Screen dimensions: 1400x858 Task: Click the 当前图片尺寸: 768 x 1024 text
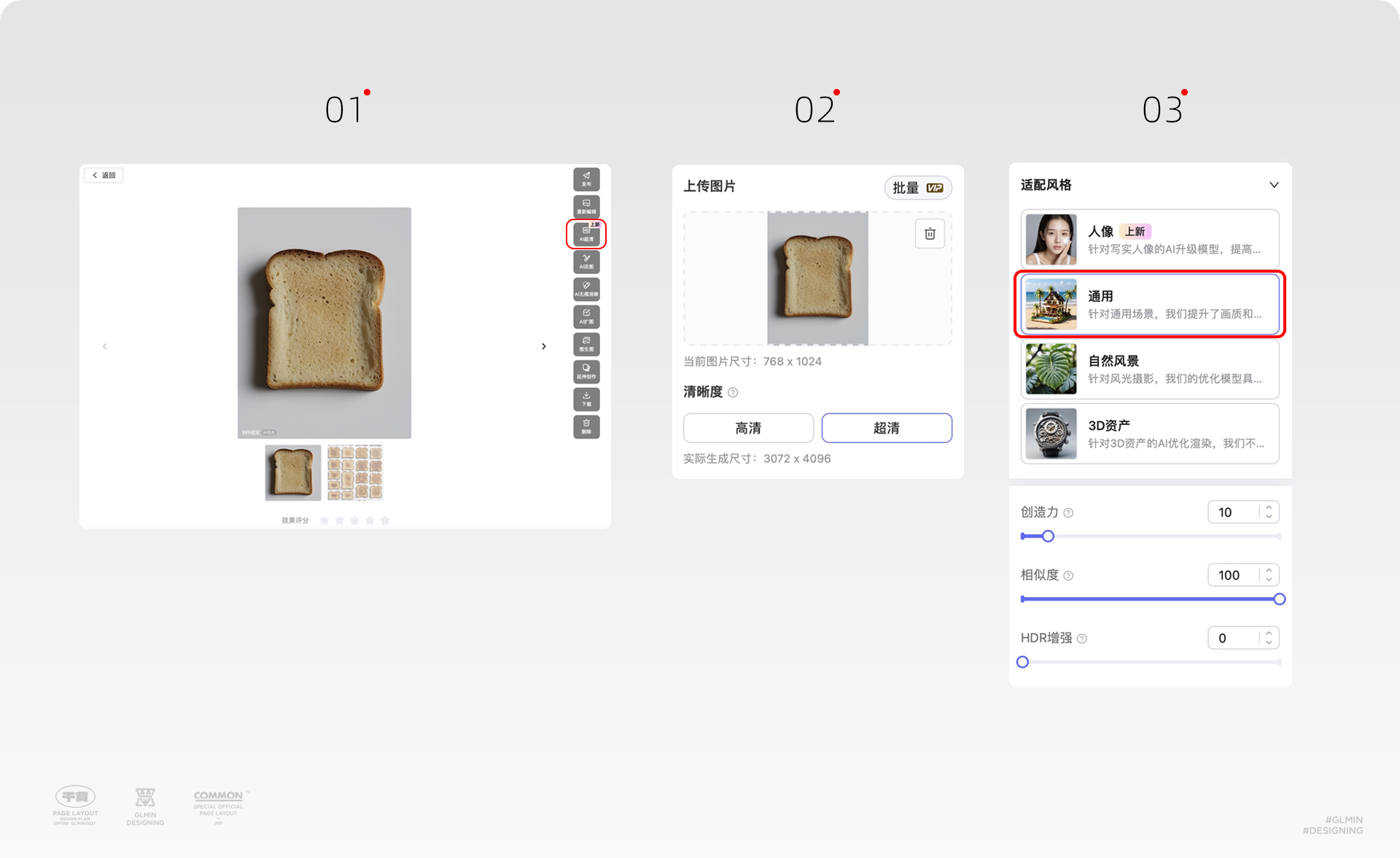tap(752, 362)
